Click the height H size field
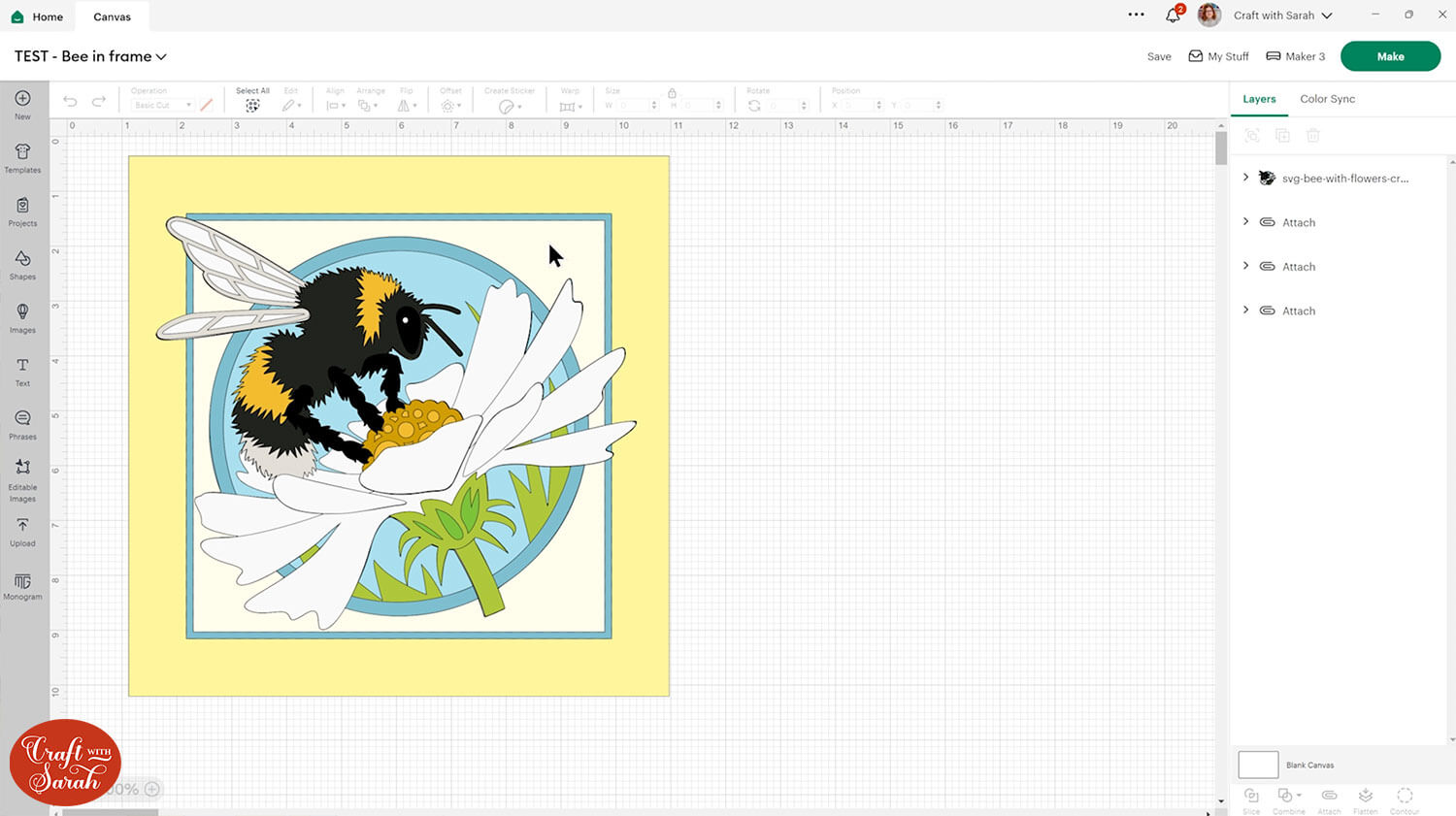The image size is (1456, 816). pyautogui.click(x=701, y=106)
